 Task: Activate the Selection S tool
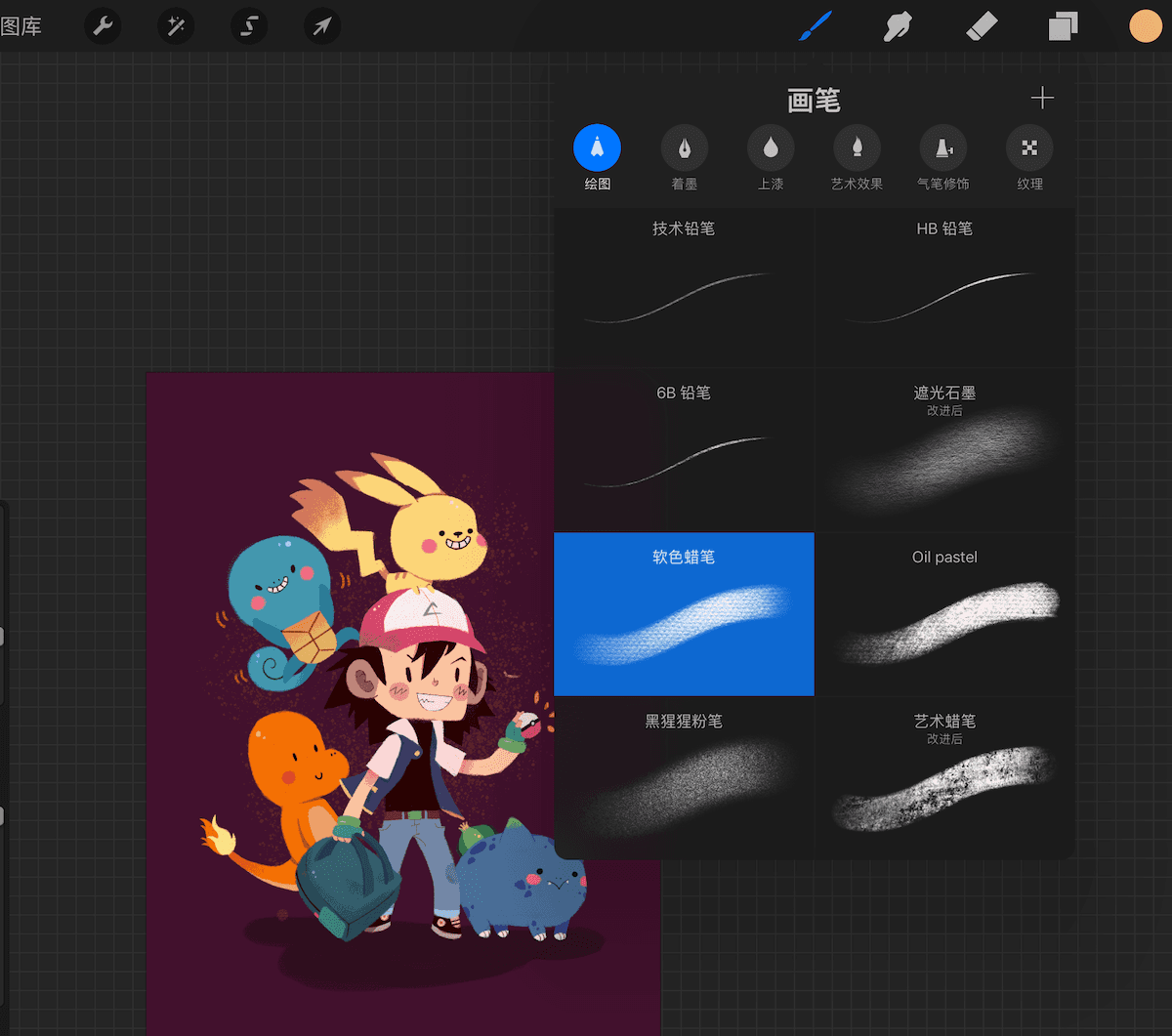[x=249, y=26]
